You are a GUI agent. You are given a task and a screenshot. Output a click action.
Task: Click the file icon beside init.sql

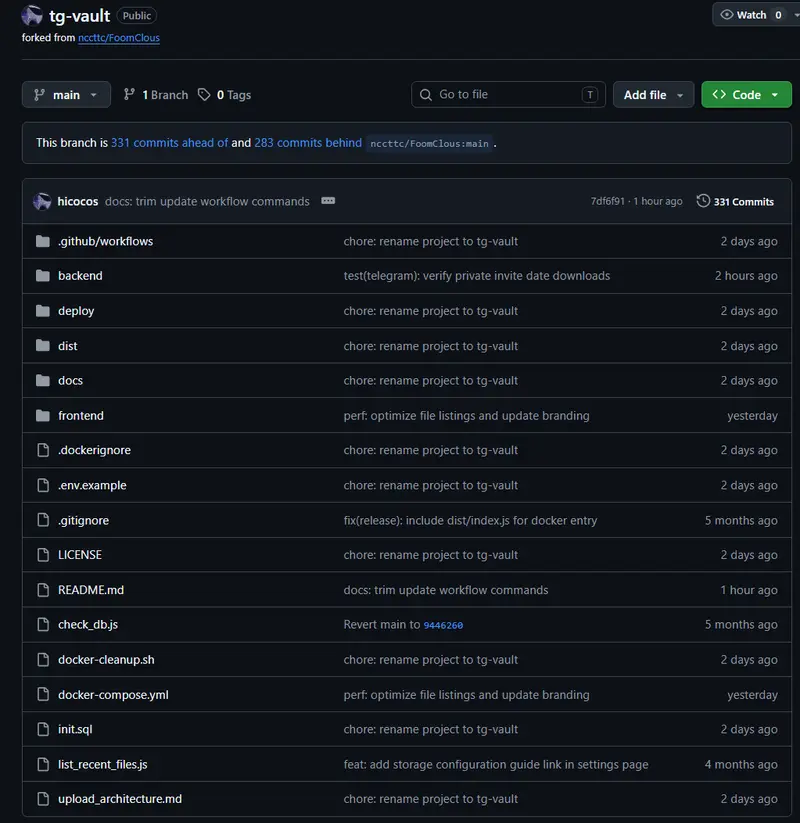click(43, 729)
